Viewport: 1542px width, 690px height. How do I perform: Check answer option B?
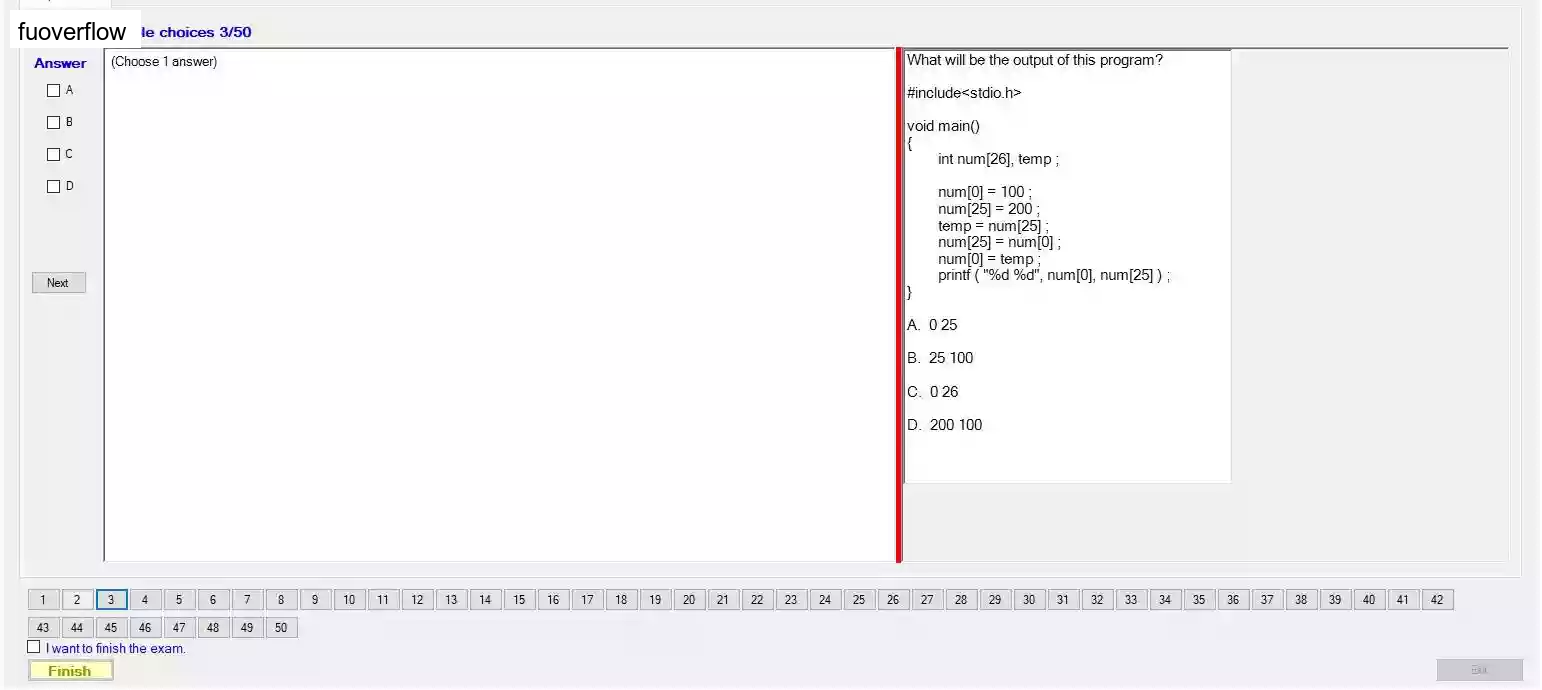click(x=54, y=123)
